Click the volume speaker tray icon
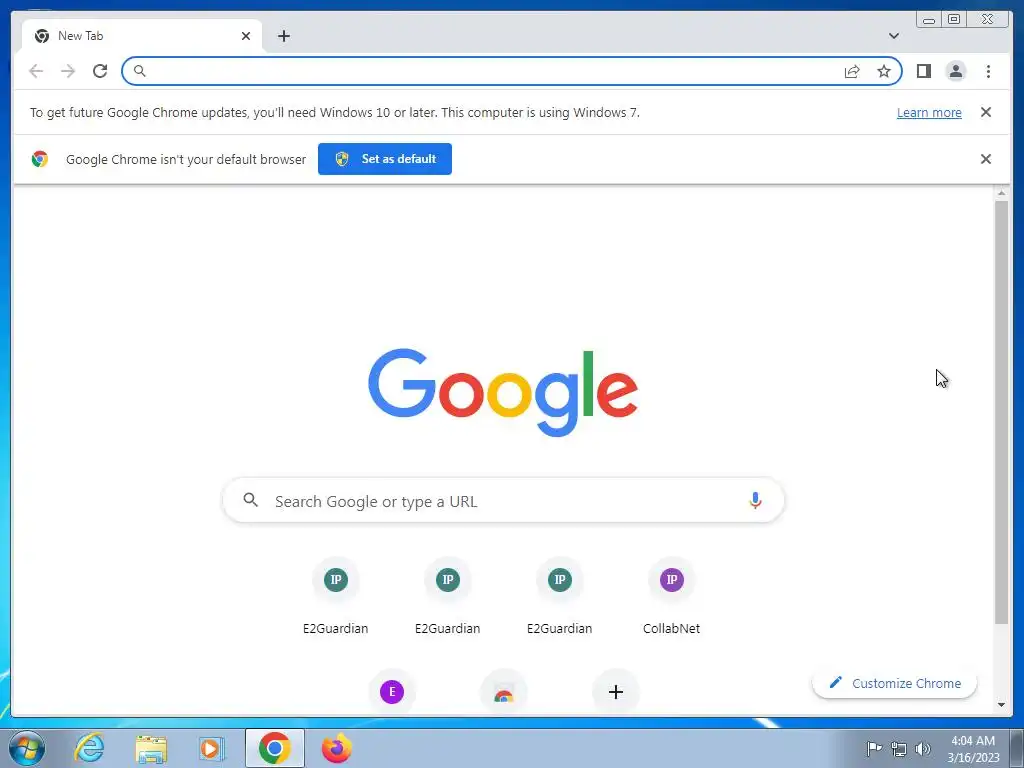The image size is (1024, 768). 923,748
